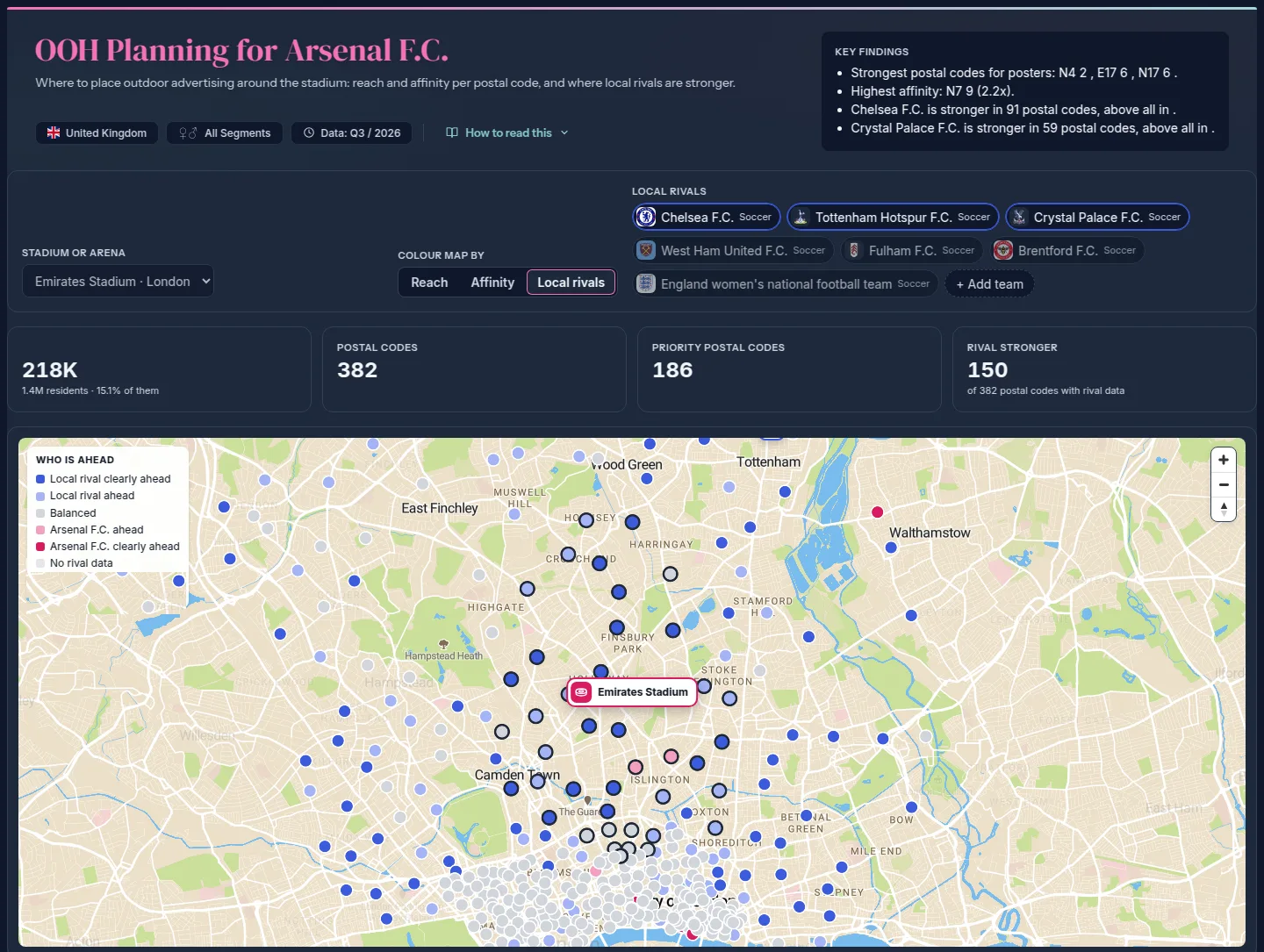Click the Emirates Stadium marker icon
This screenshot has height=952, width=1264.
(x=582, y=692)
